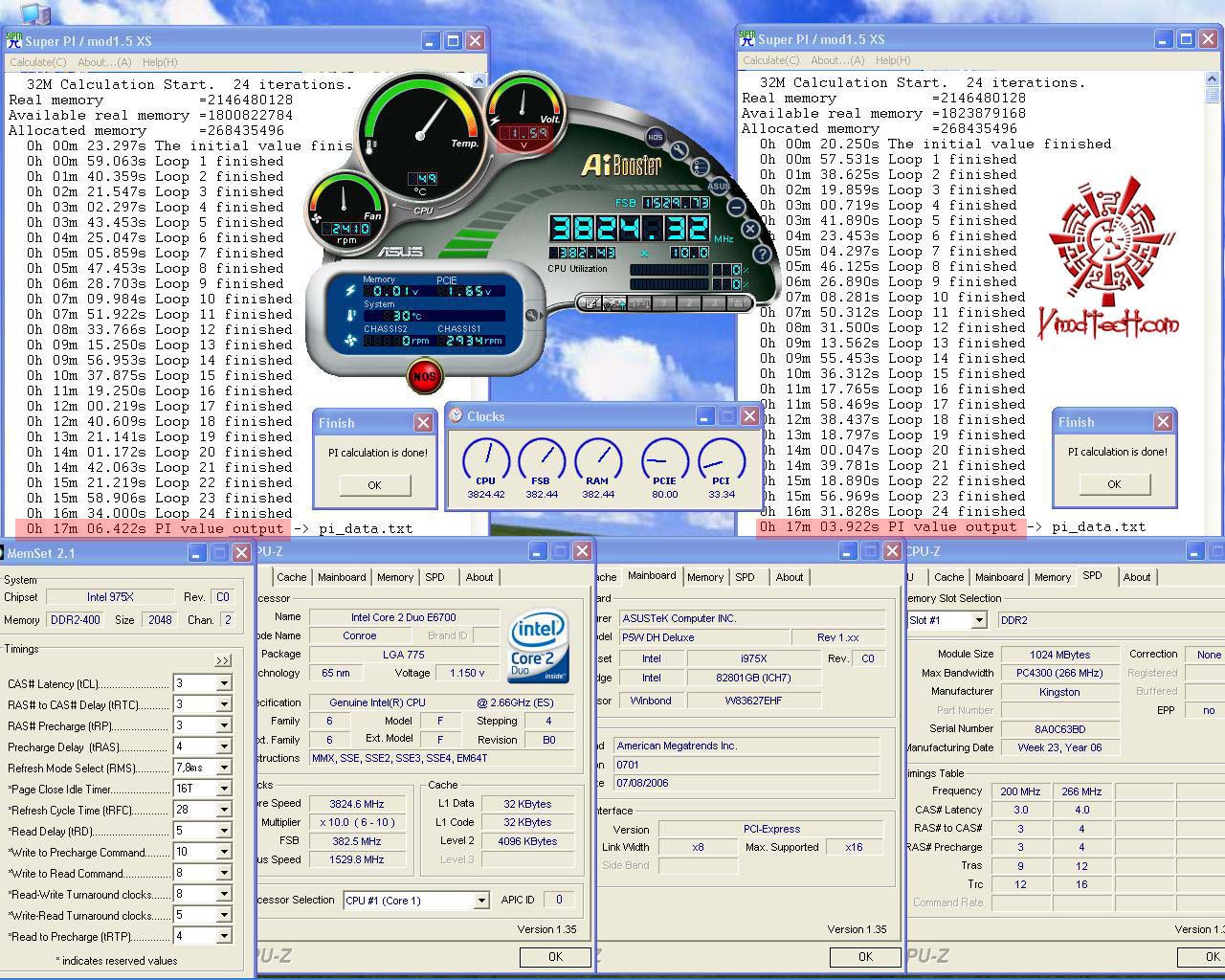The width and height of the screenshot is (1225, 980).
Task: Open CAS# Latency (tCL) dropdown in MemSet
Action: 224,683
